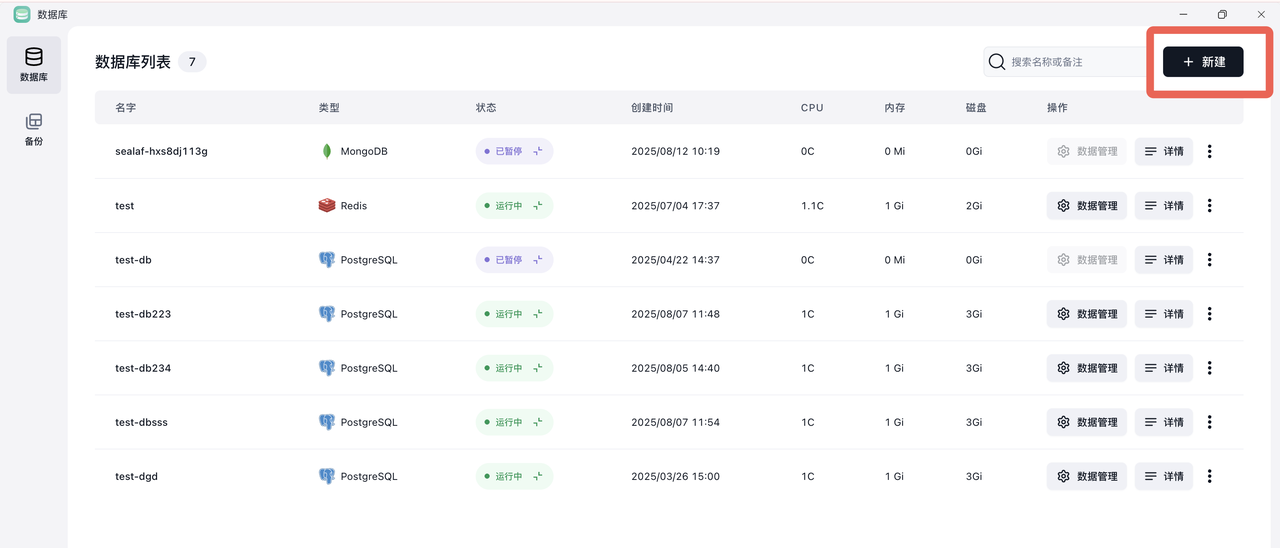Viewport: 1280px width, 548px height.
Task: Click 已暂停 status badge of sealaf-hxs8dj113g
Action: (x=514, y=151)
